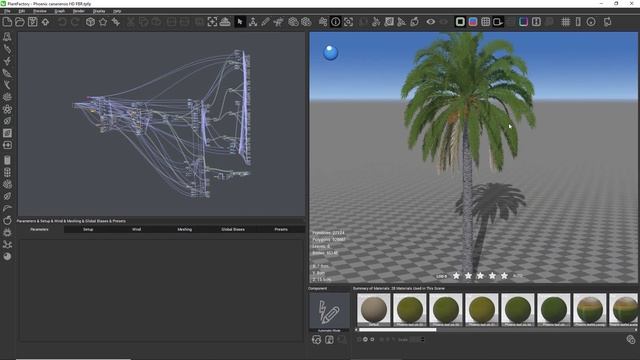Open the Edit menu
The image size is (640, 360).
(22, 11)
